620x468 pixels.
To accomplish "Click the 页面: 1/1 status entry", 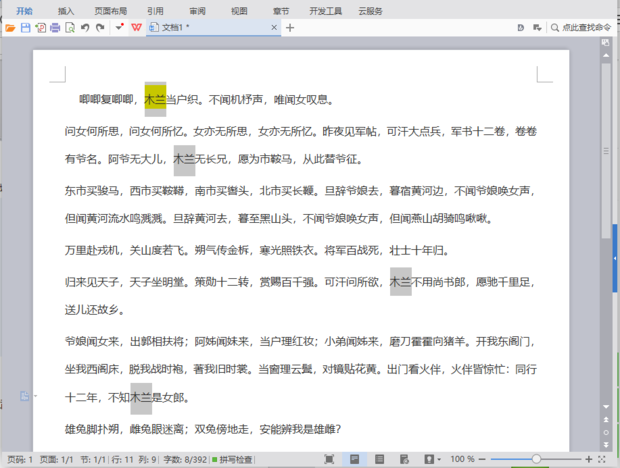I will [56, 459].
